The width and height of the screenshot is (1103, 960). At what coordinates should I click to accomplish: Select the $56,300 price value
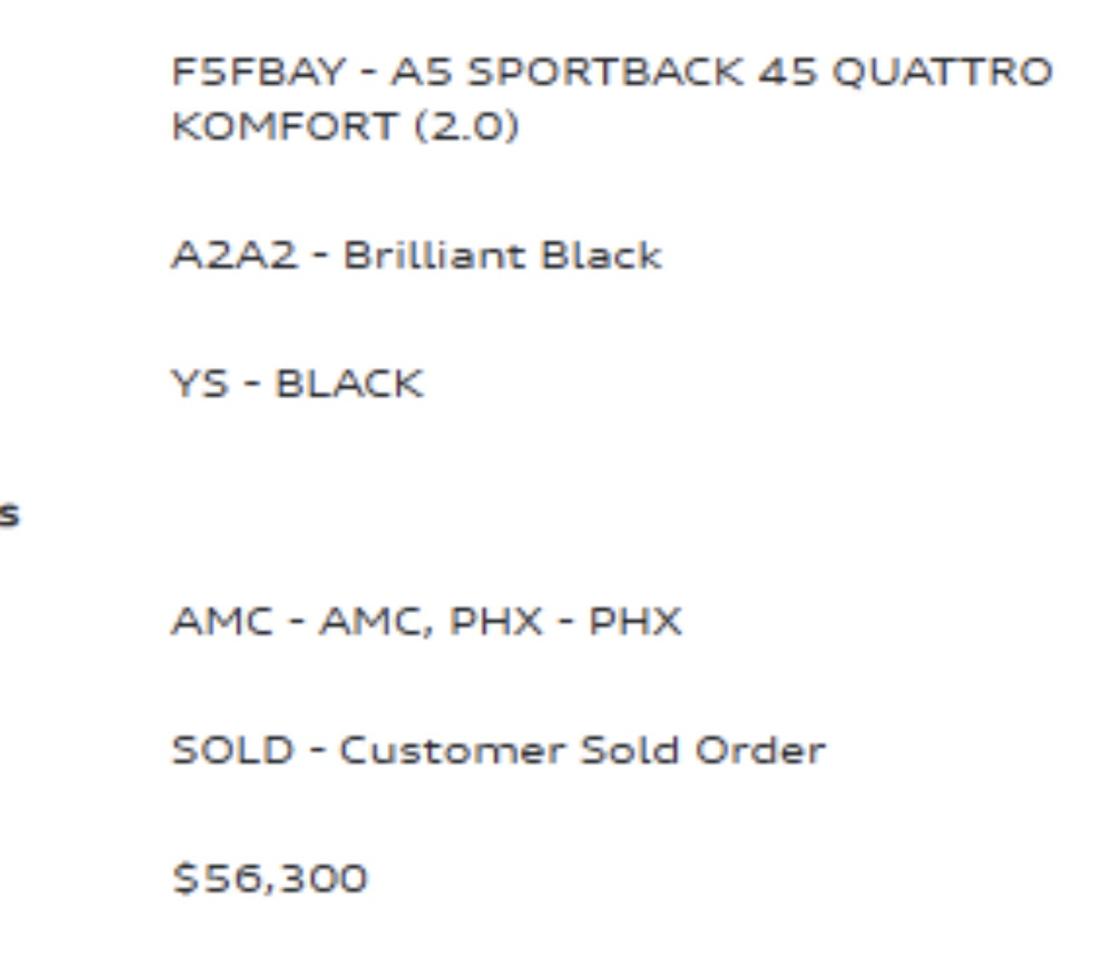tap(269, 879)
